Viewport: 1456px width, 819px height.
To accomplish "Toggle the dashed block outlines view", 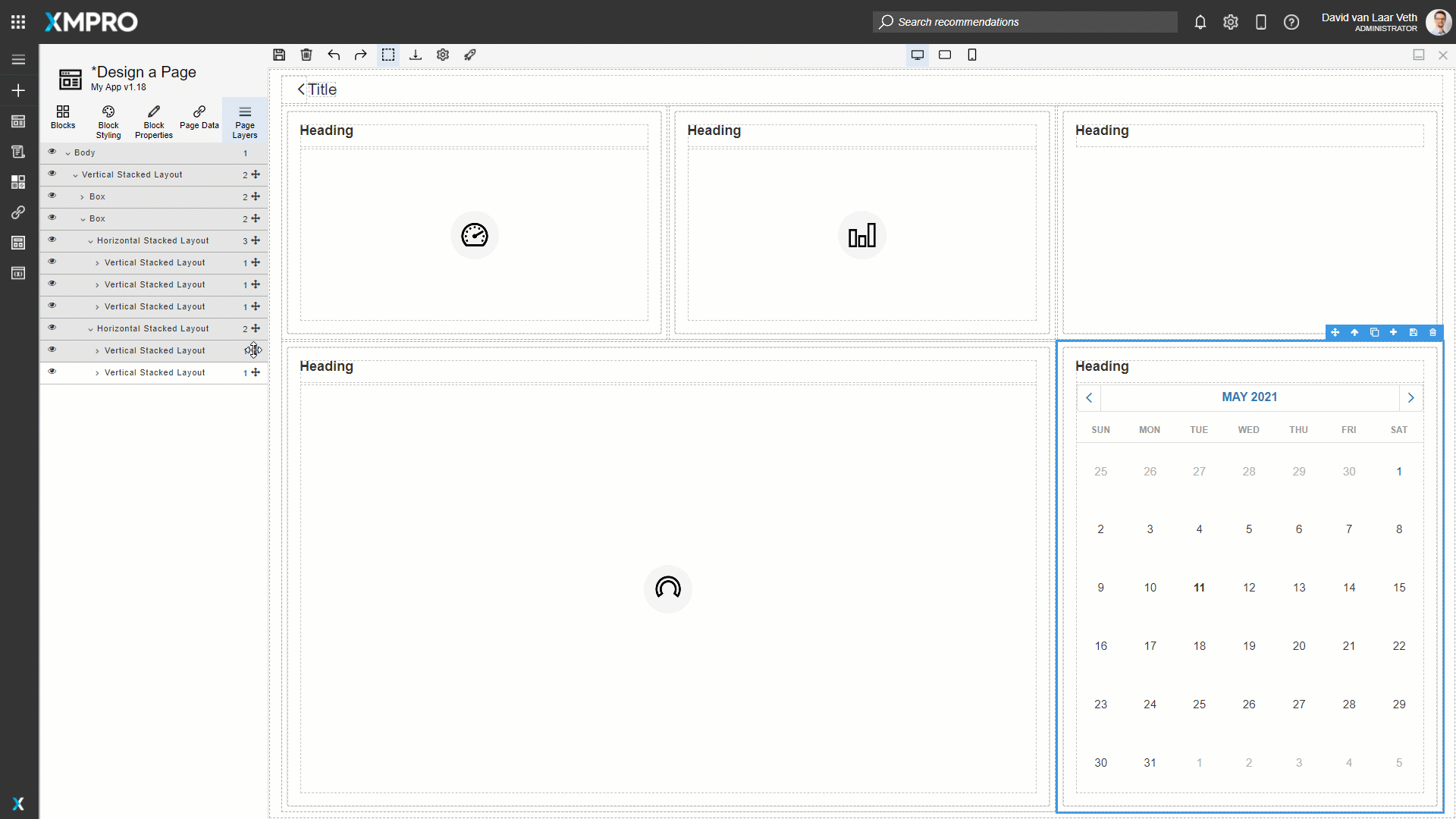I will (x=388, y=55).
